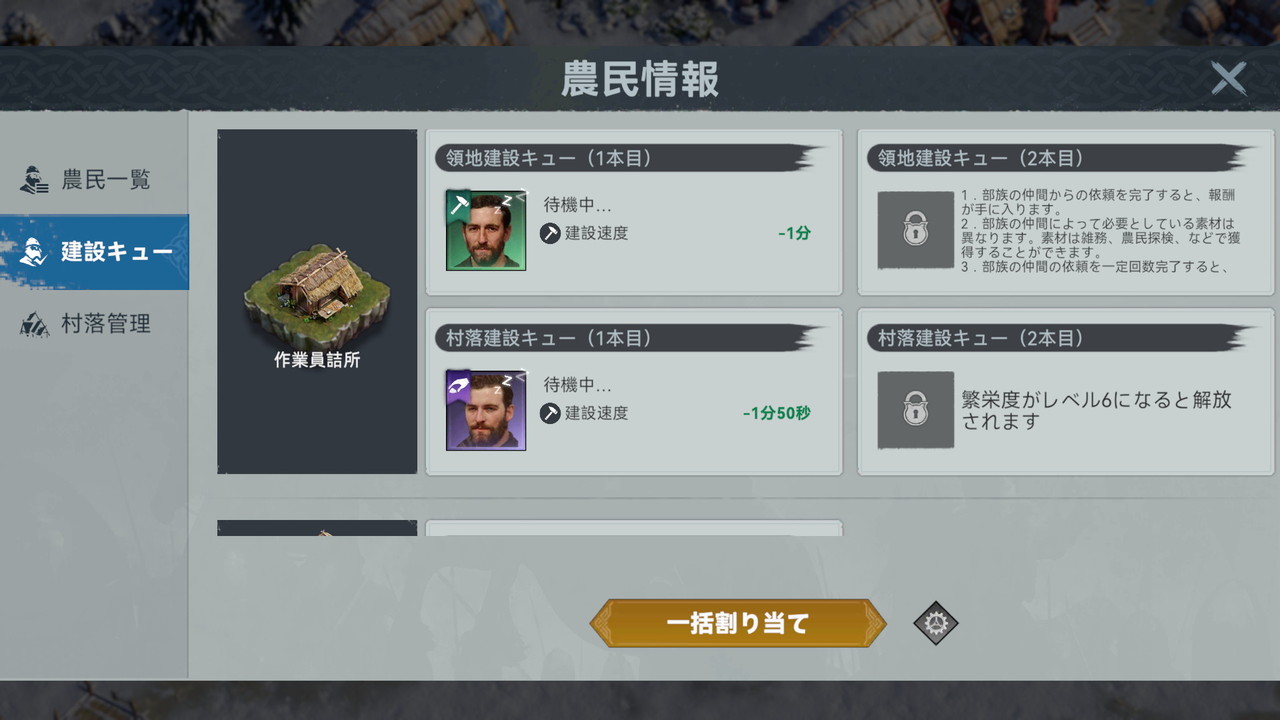Click the 農民一覧 sidebar icon
This screenshot has height=720, width=1280.
coord(34,180)
